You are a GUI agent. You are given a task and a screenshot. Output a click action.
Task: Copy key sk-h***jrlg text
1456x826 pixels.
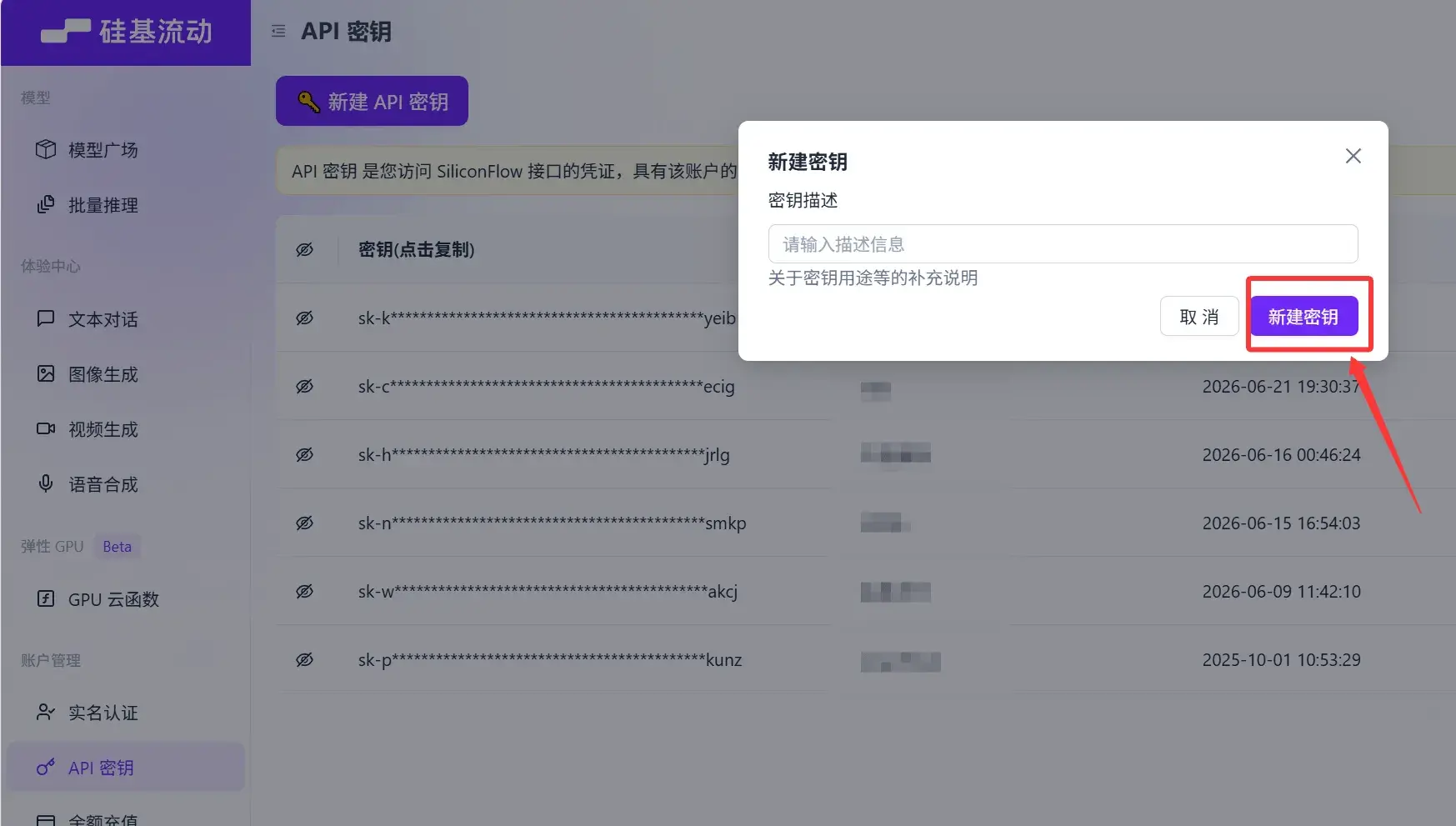point(544,455)
